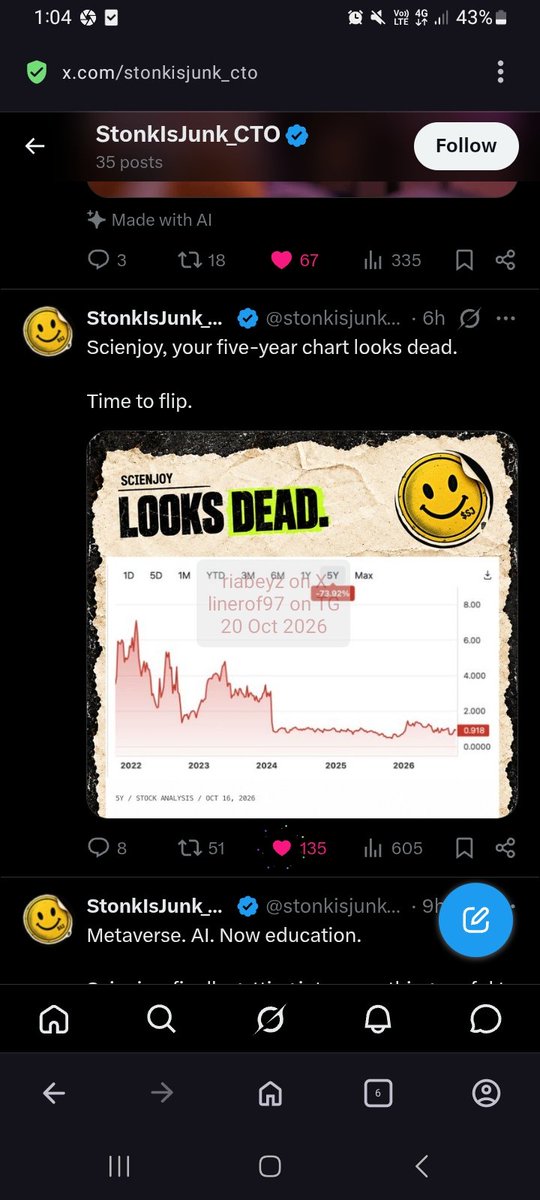The width and height of the screenshot is (540, 1200).
Task: Tap the Grok icon beside the 6h post
Action: pos(468,319)
